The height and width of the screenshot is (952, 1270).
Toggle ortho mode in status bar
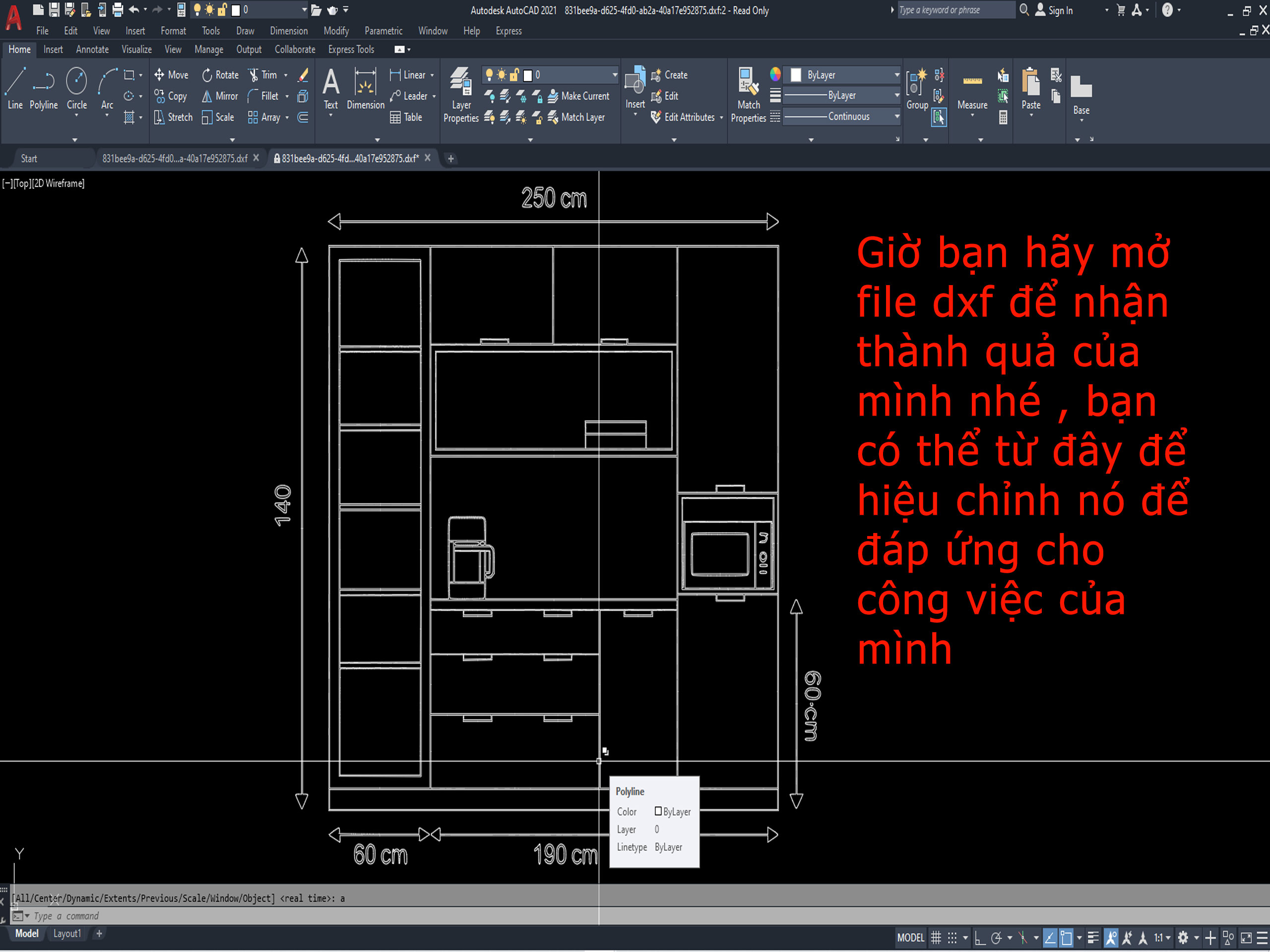point(980,938)
